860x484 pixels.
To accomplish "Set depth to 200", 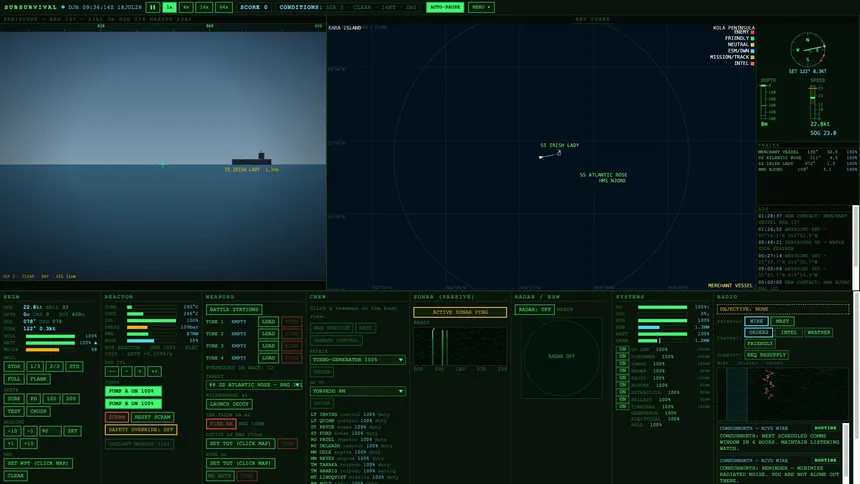I will tap(71, 398).
